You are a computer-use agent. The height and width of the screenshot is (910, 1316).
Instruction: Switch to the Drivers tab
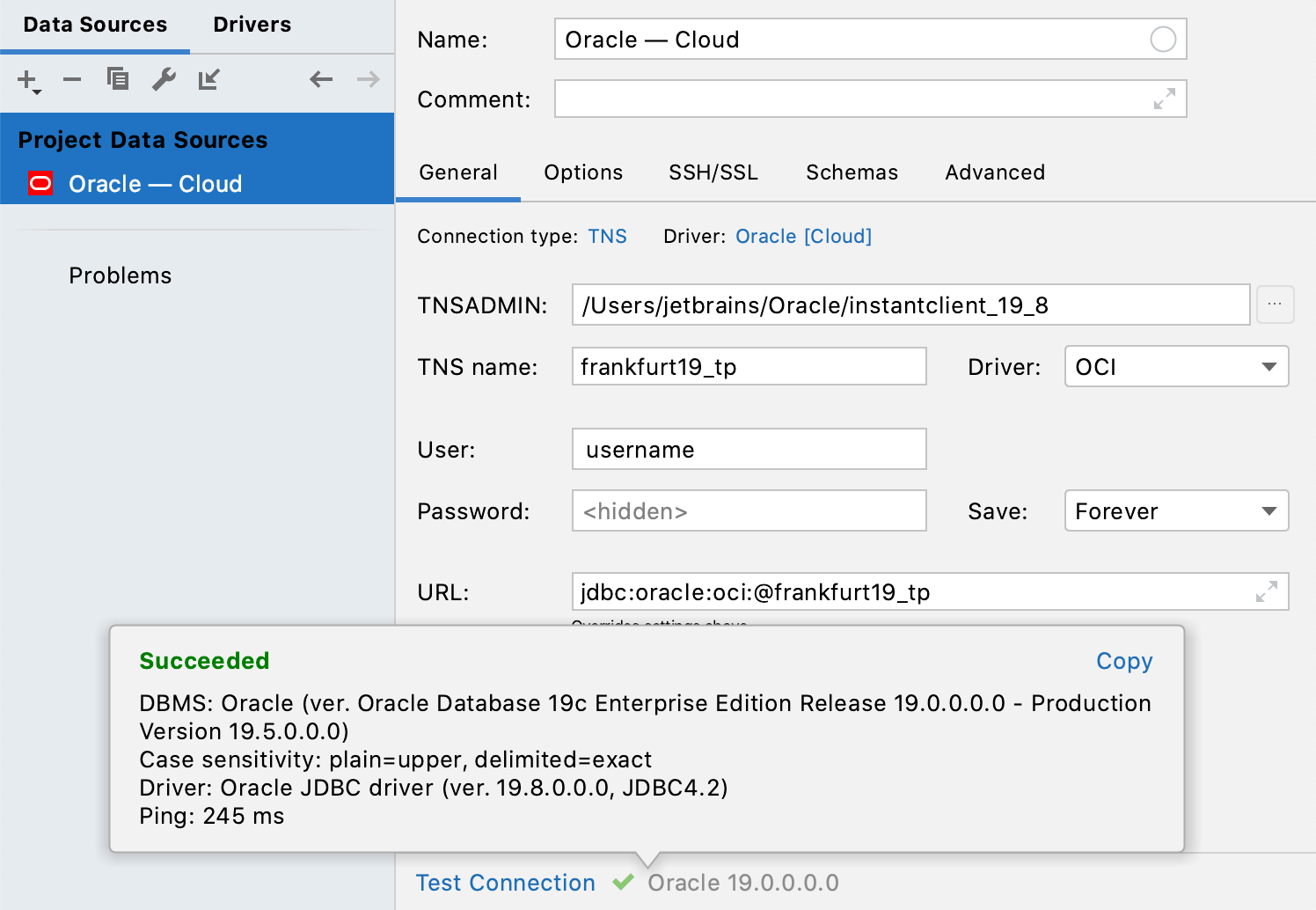tap(252, 24)
